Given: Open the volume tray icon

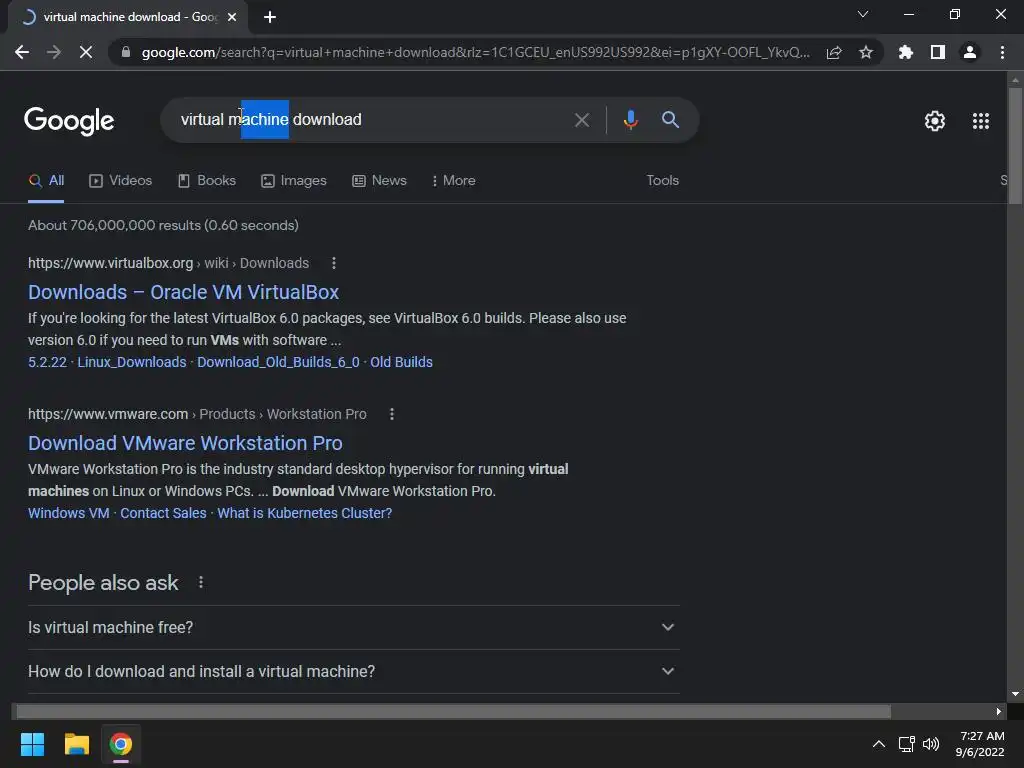Looking at the screenshot, I should point(931,744).
